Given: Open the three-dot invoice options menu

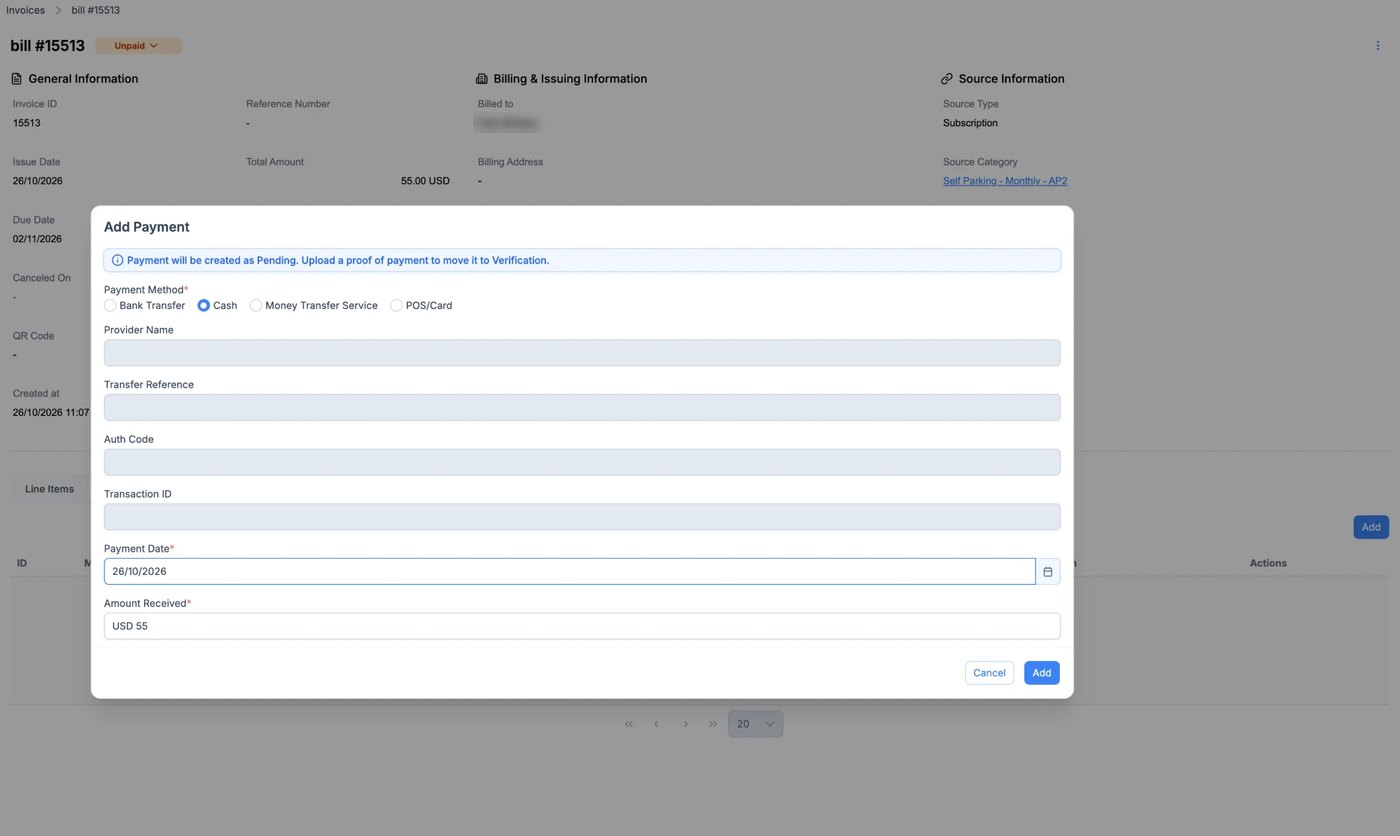Looking at the screenshot, I should coord(1377,46).
